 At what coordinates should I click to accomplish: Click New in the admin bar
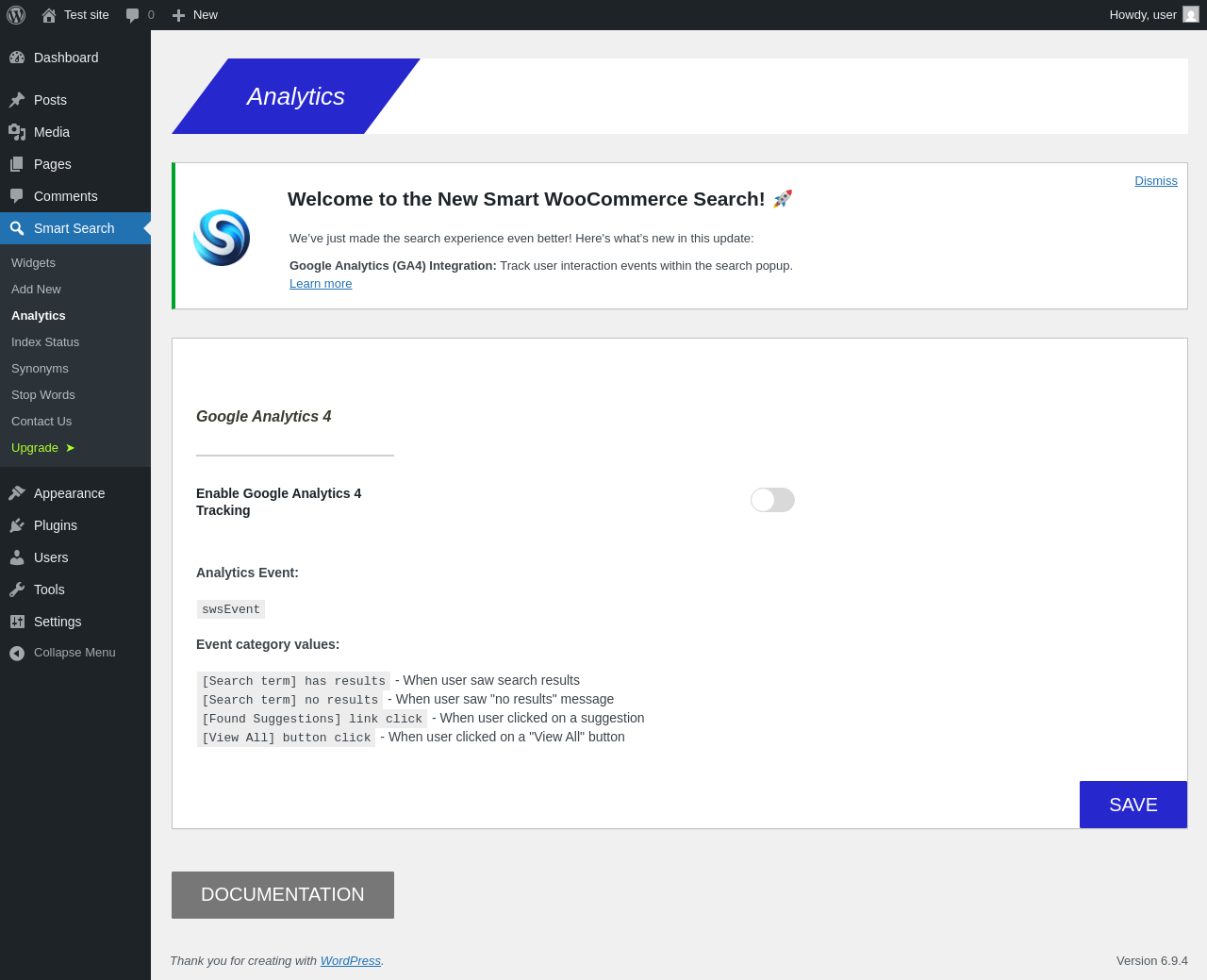coord(206,15)
